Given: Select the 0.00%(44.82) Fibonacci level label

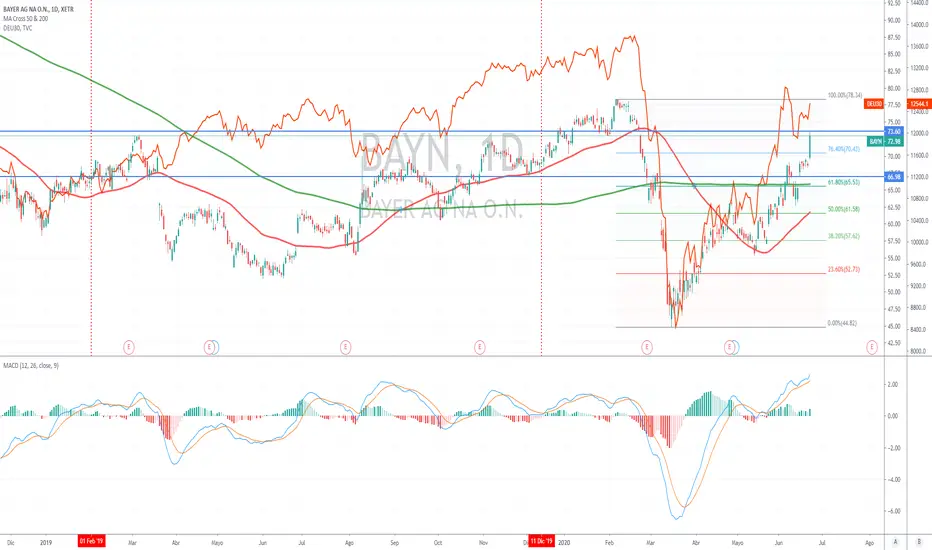Looking at the screenshot, I should (842, 323).
